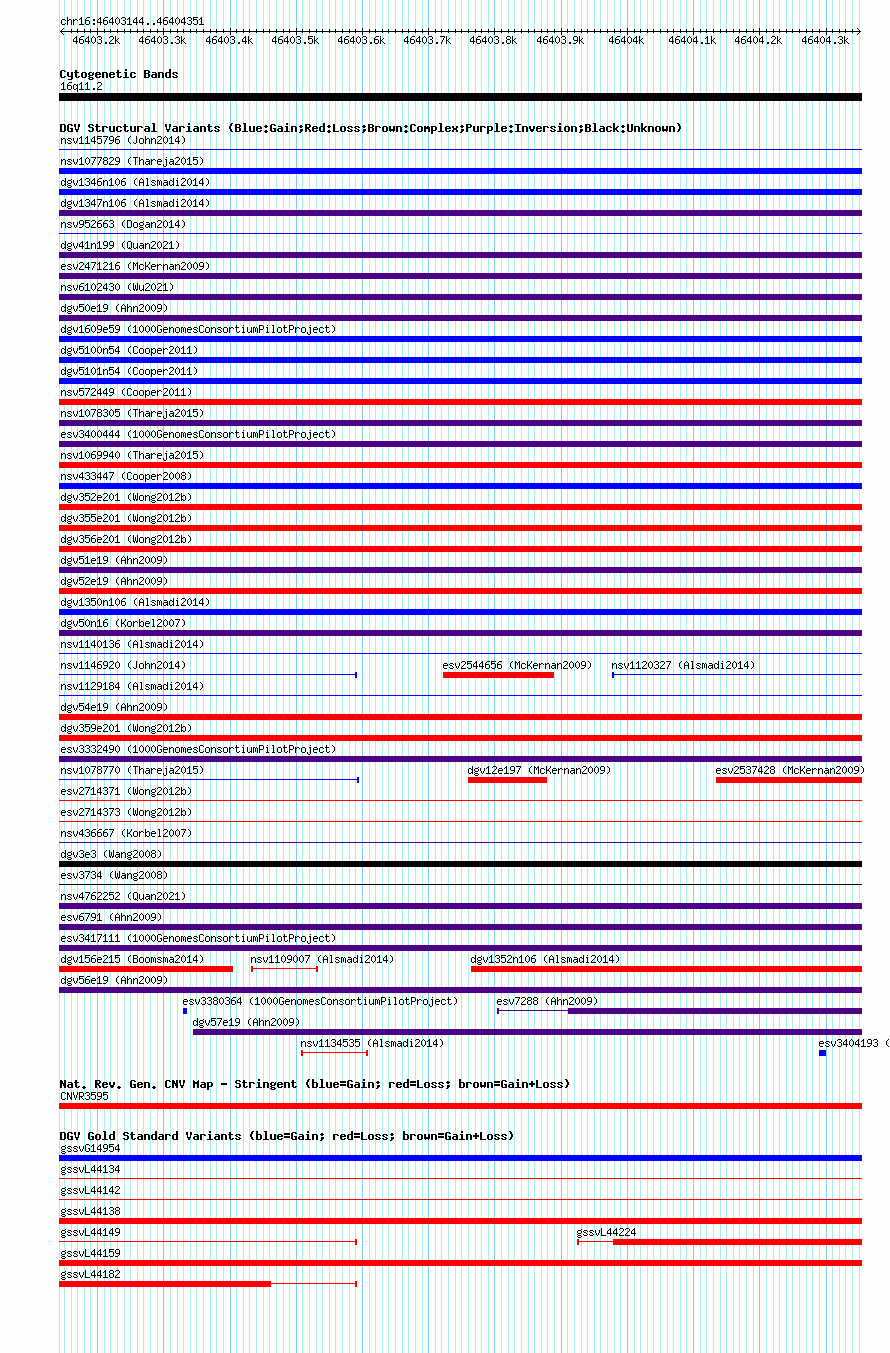This screenshot has height=1353, width=890.
Task: Select variant nsv1077829 (Thareja2015)
Action: [x=460, y=171]
